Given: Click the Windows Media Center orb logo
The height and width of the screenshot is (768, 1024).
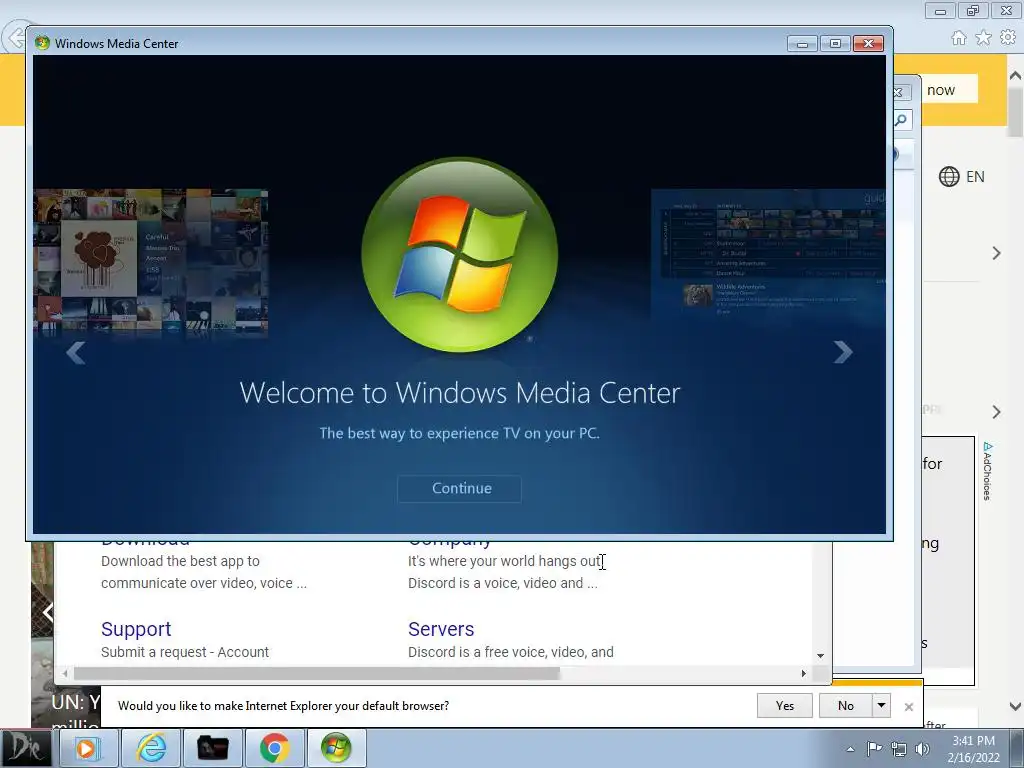Looking at the screenshot, I should (x=460, y=255).
